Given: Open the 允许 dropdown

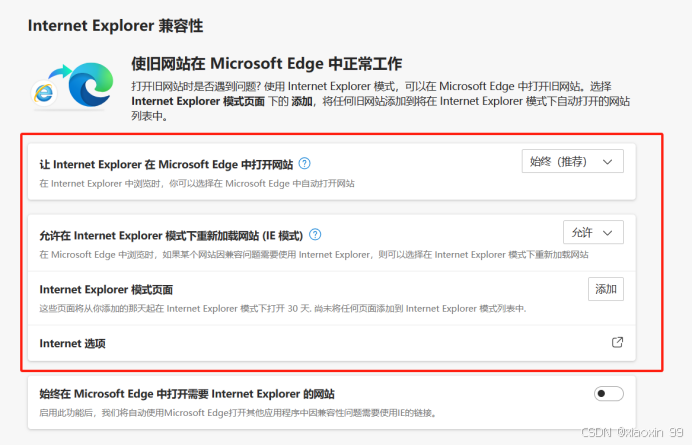Looking at the screenshot, I should [593, 232].
